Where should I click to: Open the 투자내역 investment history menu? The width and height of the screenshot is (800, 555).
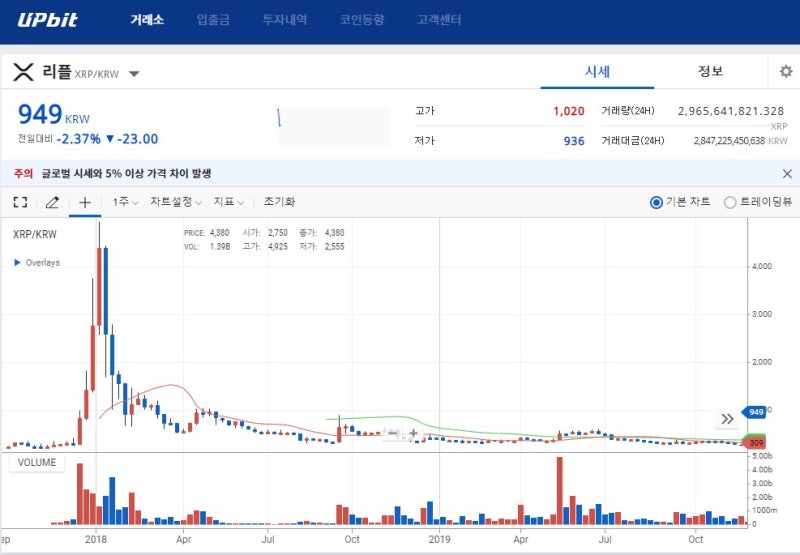click(285, 20)
